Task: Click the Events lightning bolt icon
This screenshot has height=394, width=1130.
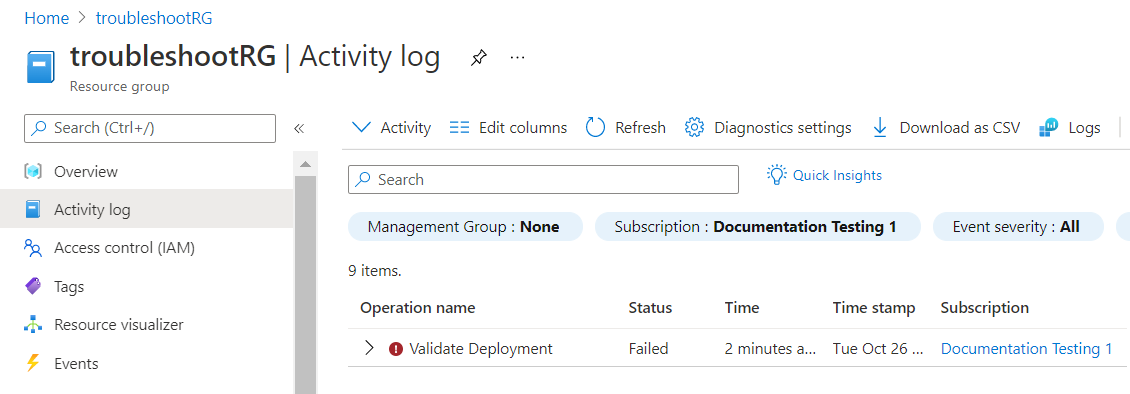Action: pyautogui.click(x=32, y=363)
